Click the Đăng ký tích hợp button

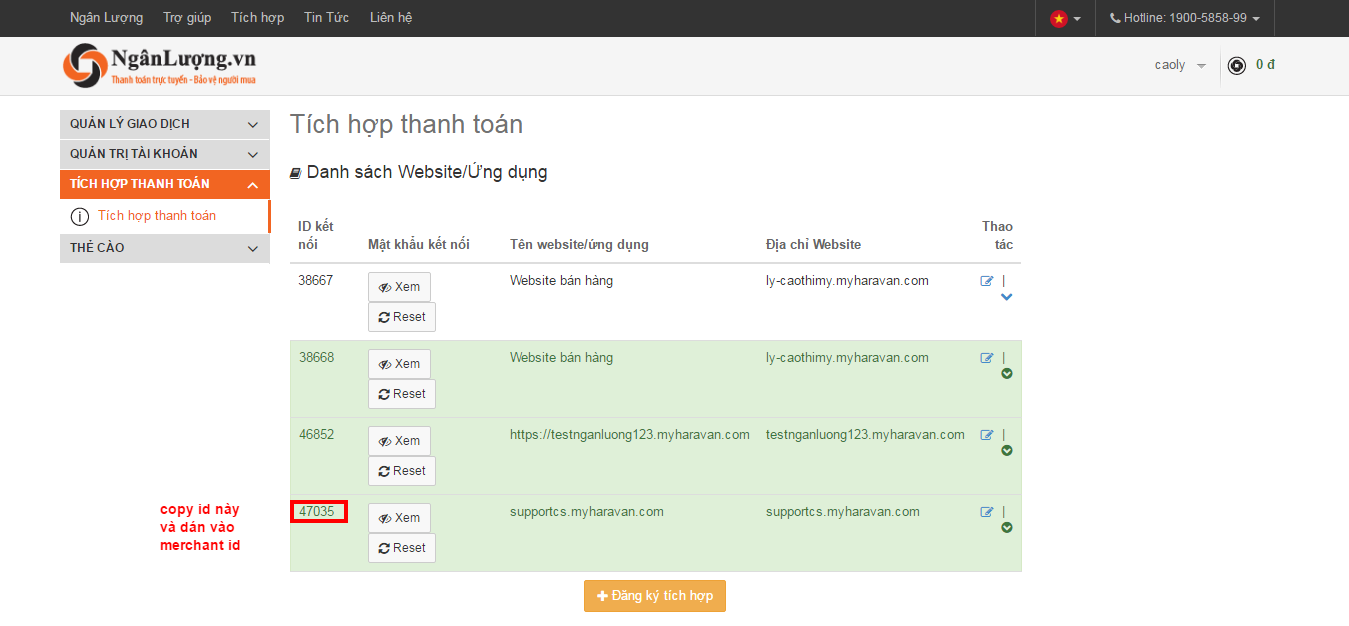click(x=655, y=596)
